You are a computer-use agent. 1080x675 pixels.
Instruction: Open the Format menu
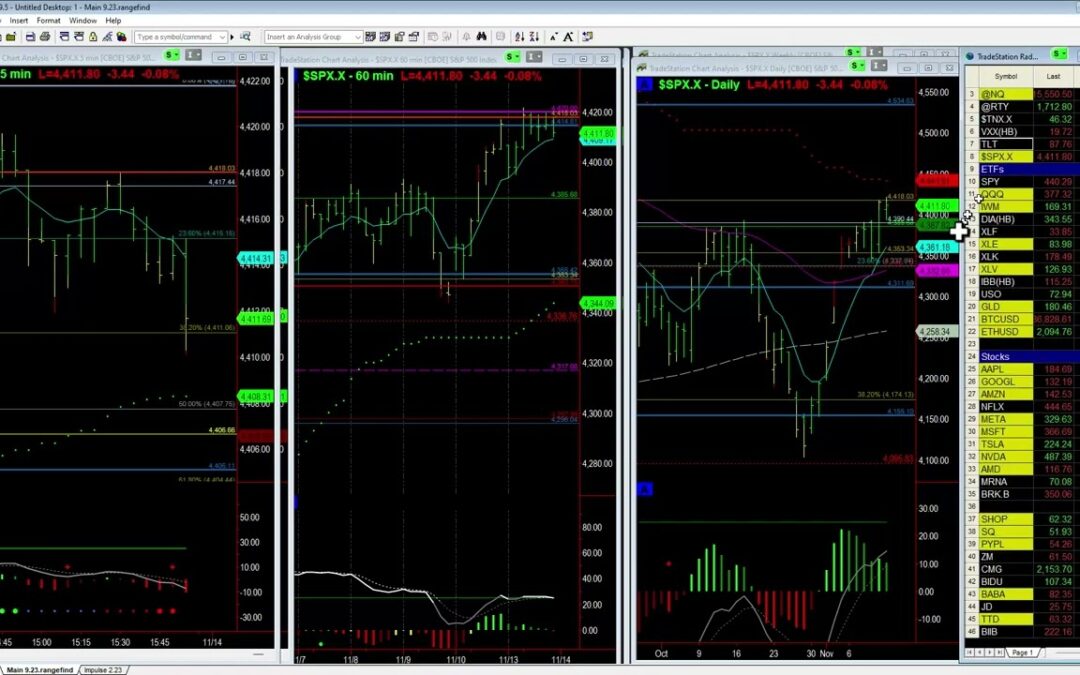[48, 21]
